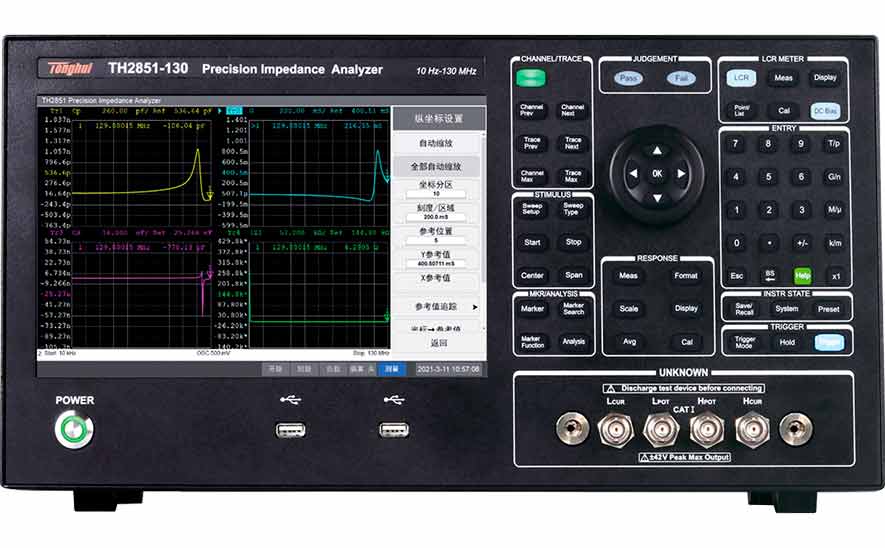Tap the Stop key in STIMULUS
The width and height of the screenshot is (885, 548).
click(573, 242)
